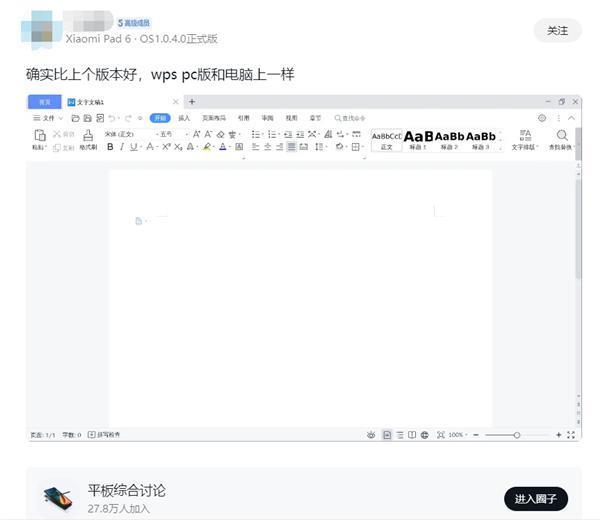Align text right in paragraph toolbar
Screen dimensions: 600x522
(280, 147)
